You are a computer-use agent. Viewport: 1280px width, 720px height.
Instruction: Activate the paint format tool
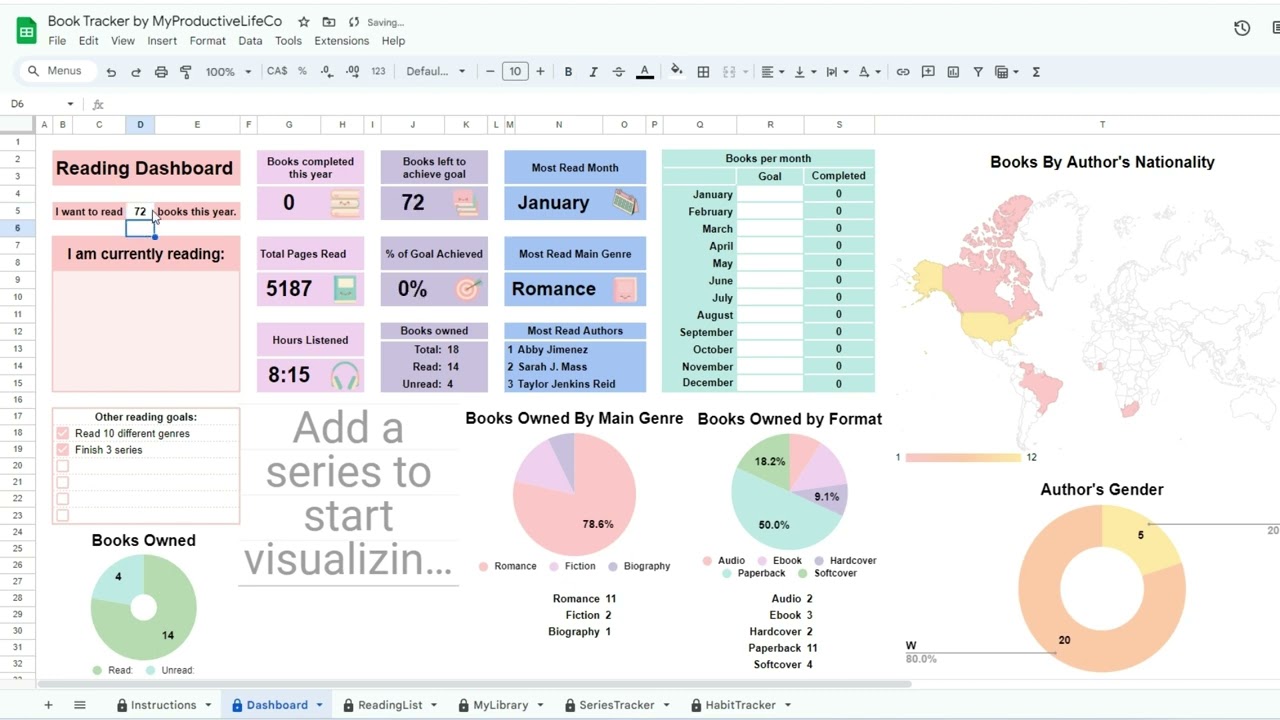[x=186, y=72]
